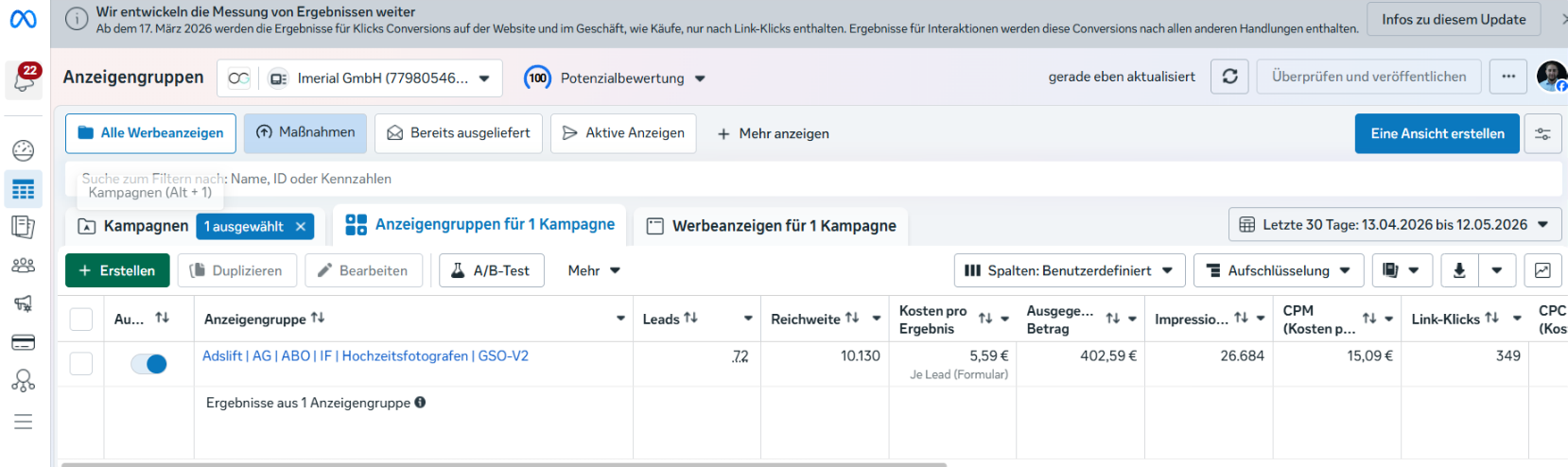The width and height of the screenshot is (1568, 467).
Task: Click Eine Ansicht erstellen button
Action: 1437,133
